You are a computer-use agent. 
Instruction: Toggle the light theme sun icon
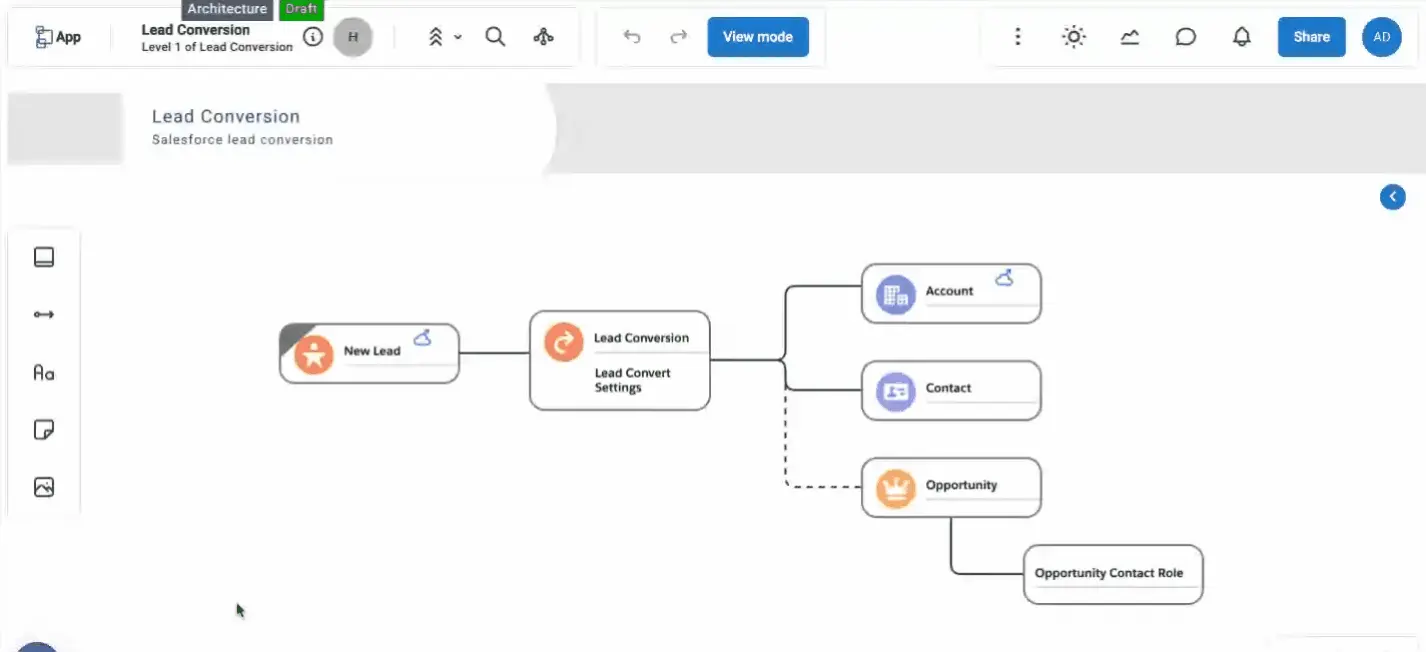[1073, 37]
